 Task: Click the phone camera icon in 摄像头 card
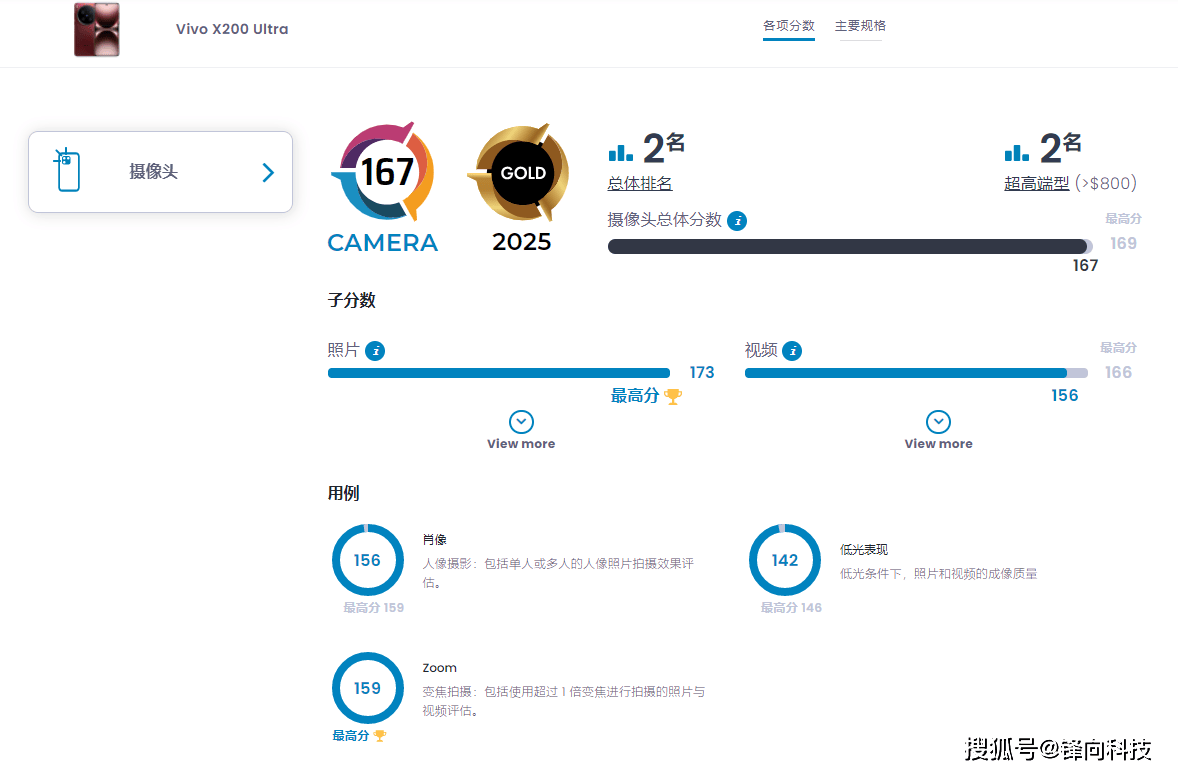coord(67,170)
